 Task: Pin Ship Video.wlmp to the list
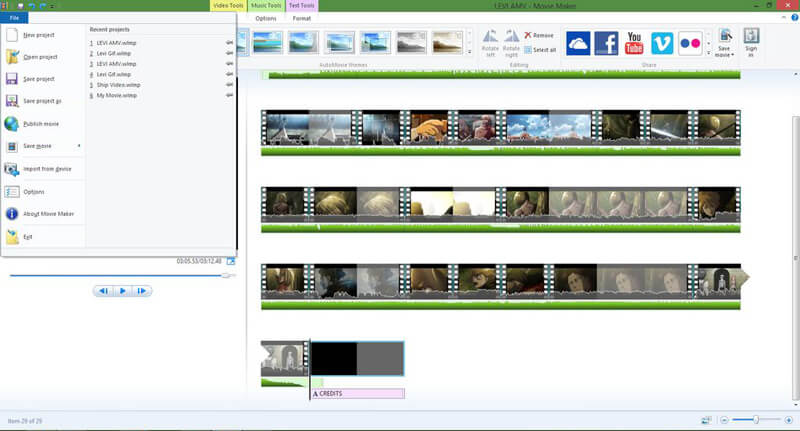[x=229, y=85]
